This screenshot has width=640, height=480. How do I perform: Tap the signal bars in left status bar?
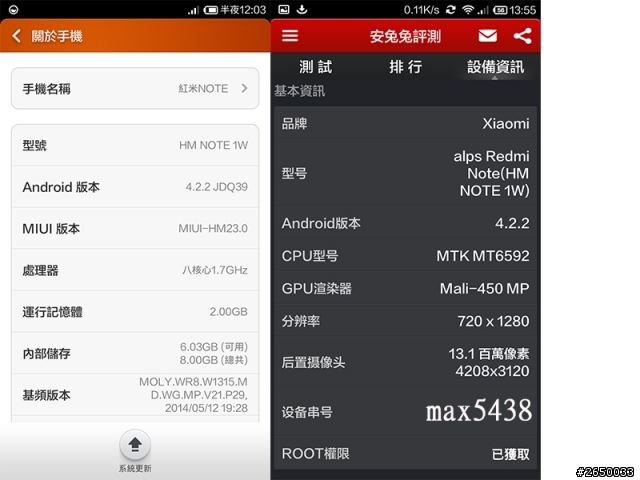click(193, 10)
